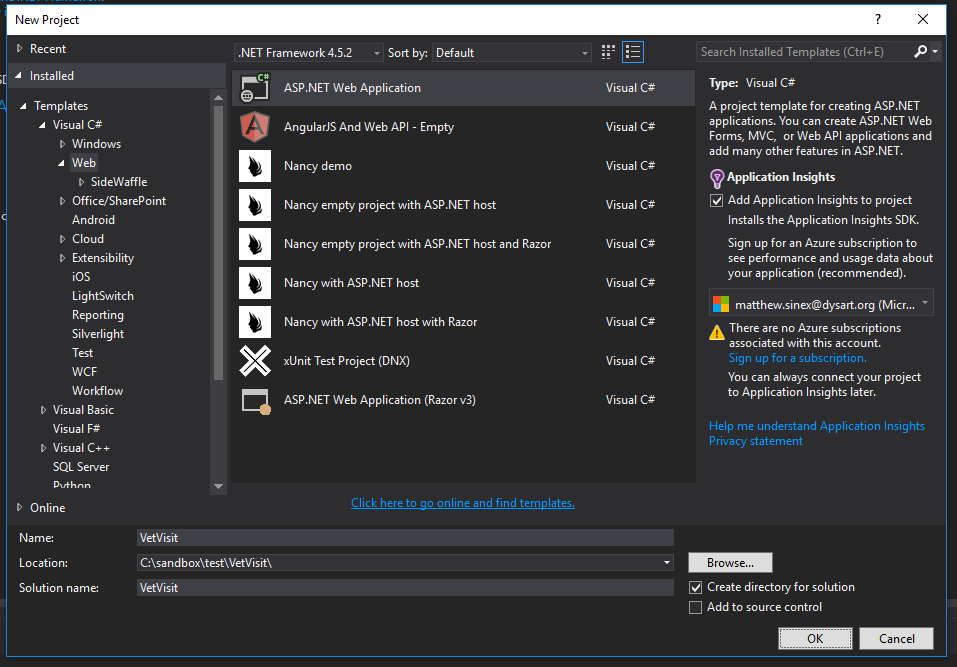Image resolution: width=957 pixels, height=667 pixels.
Task: Click the ASP.NET Web Application template icon
Action: (255, 88)
